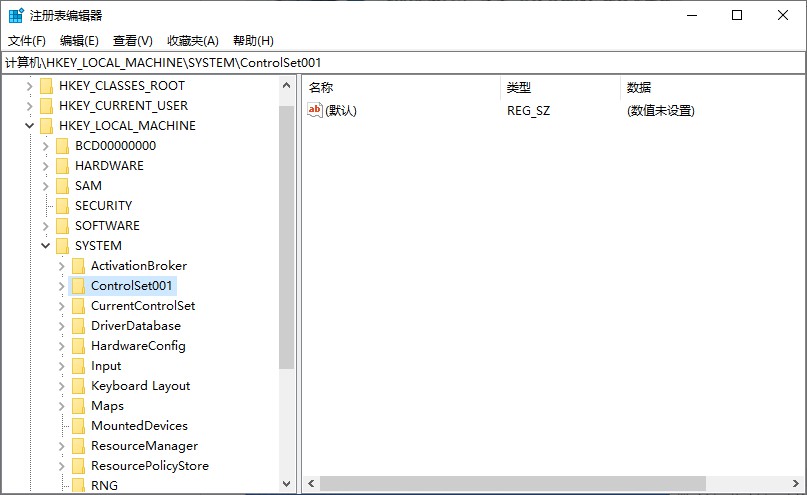Click the SOFTWARE folder icon
This screenshot has width=807, height=495.
point(62,226)
